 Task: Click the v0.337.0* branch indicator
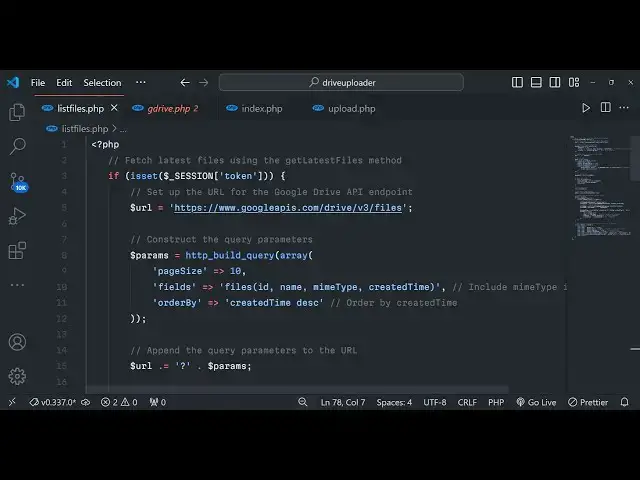pyautogui.click(x=52, y=402)
